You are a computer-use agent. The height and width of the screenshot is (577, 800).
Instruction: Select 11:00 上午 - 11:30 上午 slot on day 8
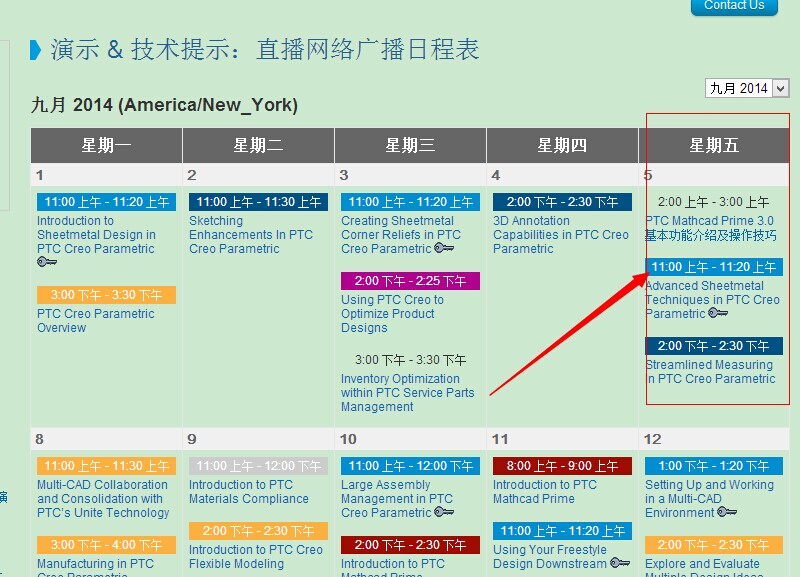pyautogui.click(x=106, y=466)
